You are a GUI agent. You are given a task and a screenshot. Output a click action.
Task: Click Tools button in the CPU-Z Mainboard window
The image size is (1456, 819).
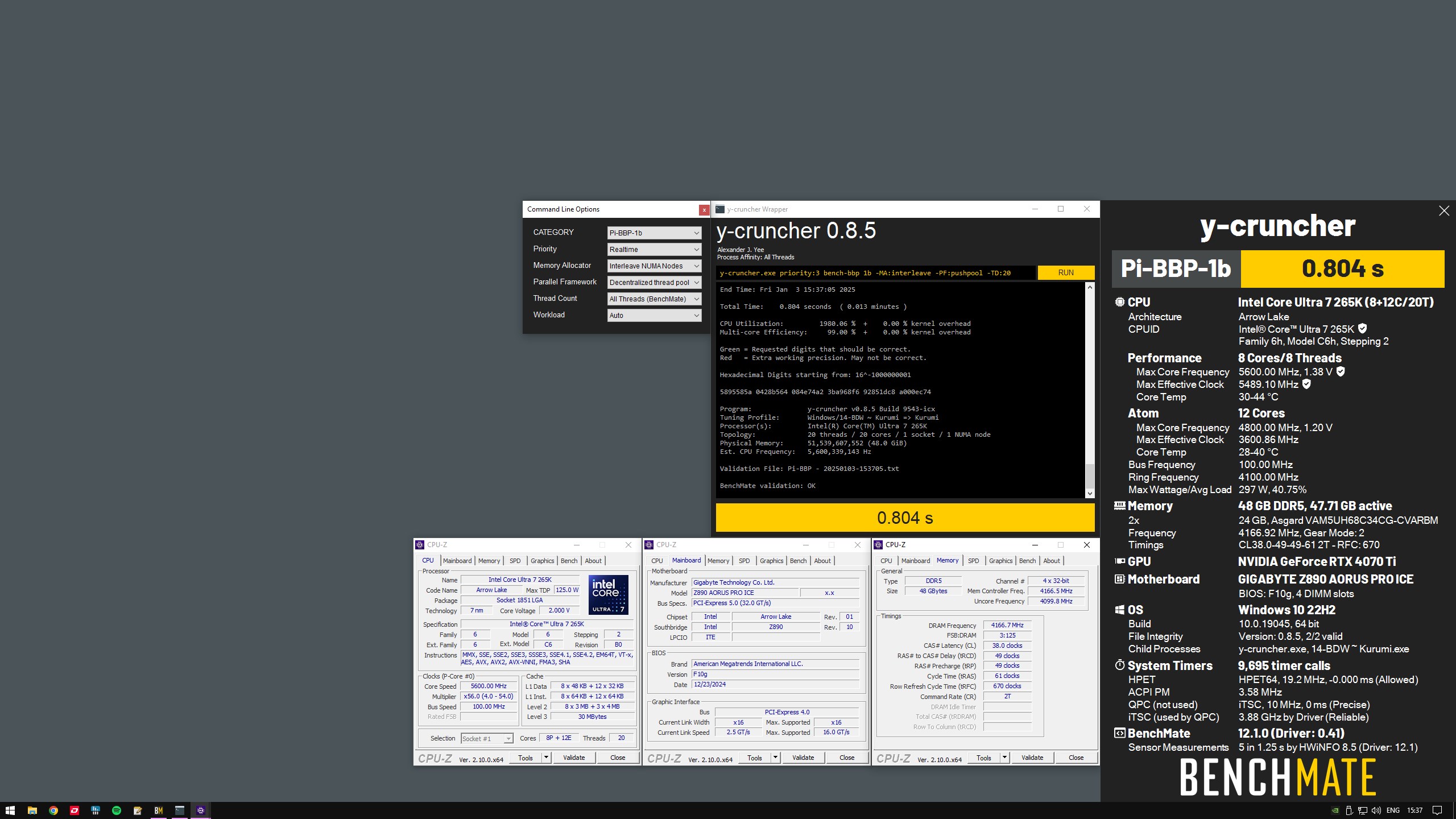755,758
